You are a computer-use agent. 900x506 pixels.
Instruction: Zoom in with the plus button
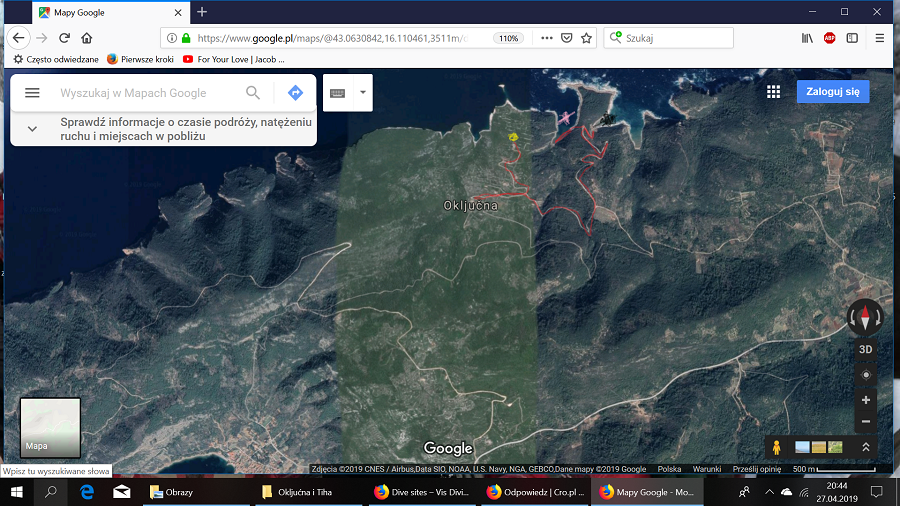[x=866, y=400]
